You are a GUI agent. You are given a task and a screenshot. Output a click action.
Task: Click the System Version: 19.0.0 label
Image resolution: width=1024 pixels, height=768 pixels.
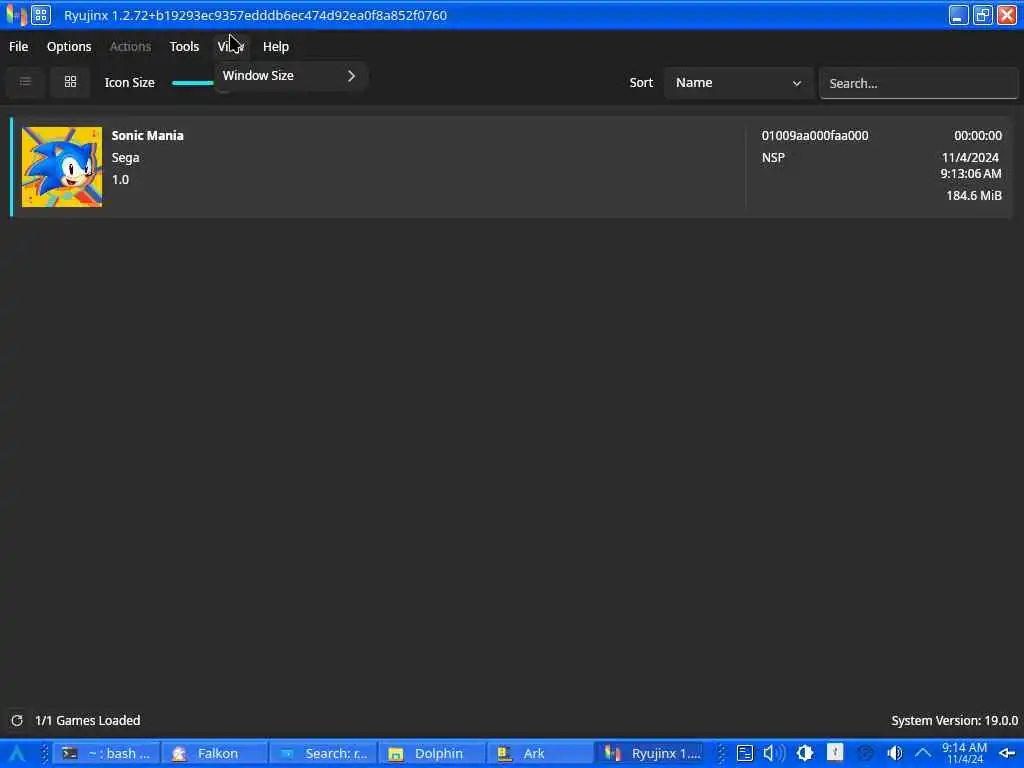click(955, 720)
